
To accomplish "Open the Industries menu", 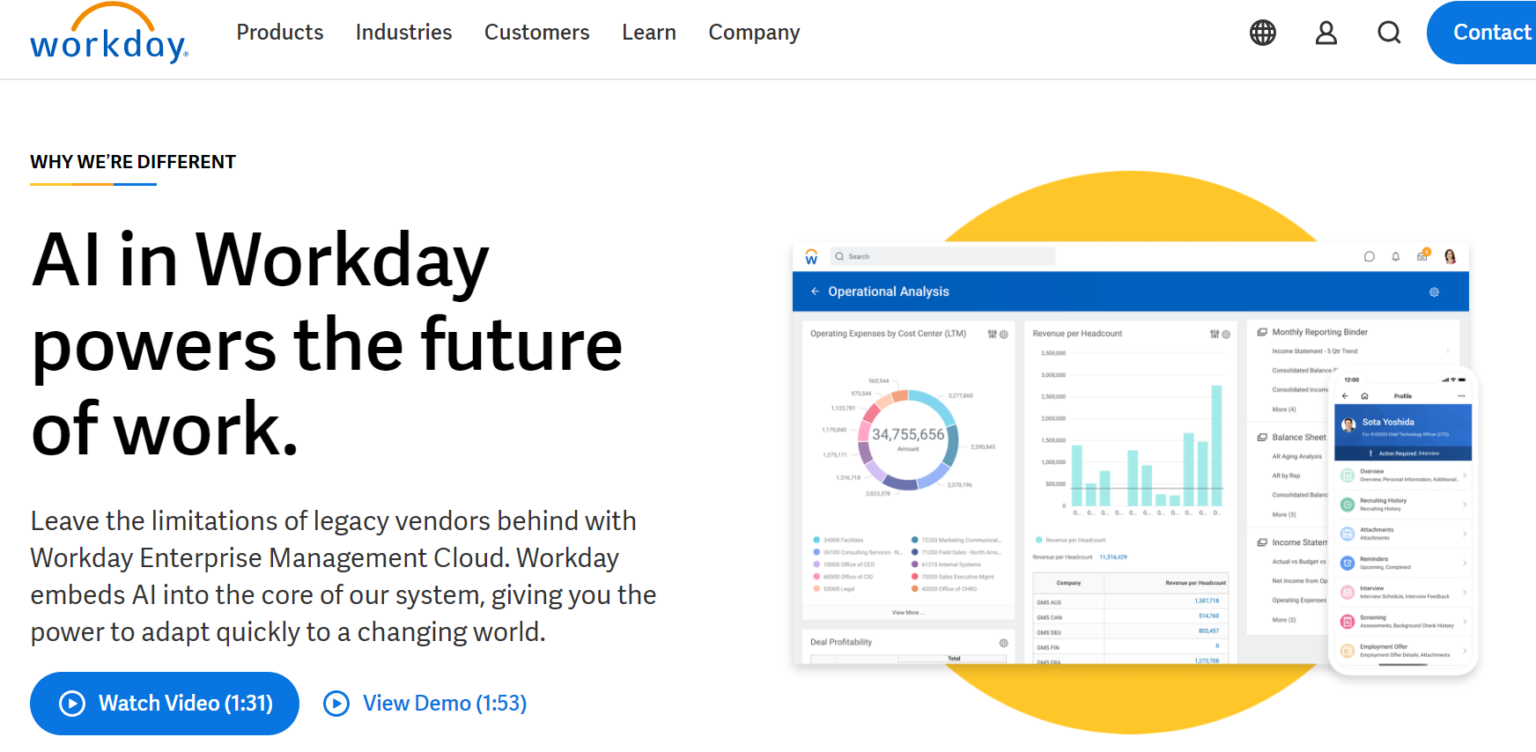I will [404, 32].
